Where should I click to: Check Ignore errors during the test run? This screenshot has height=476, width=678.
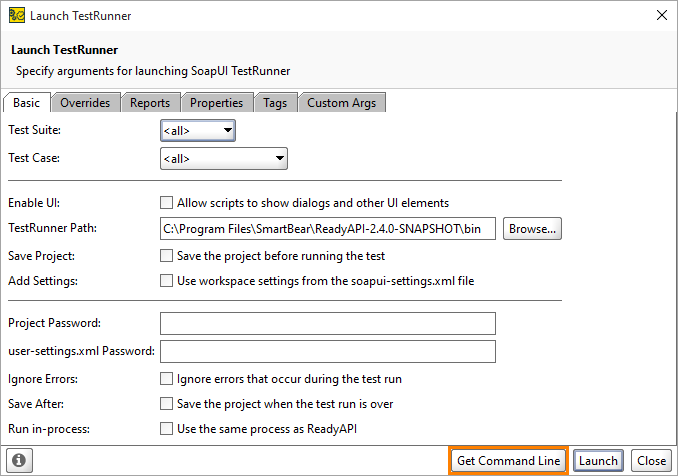tap(166, 379)
